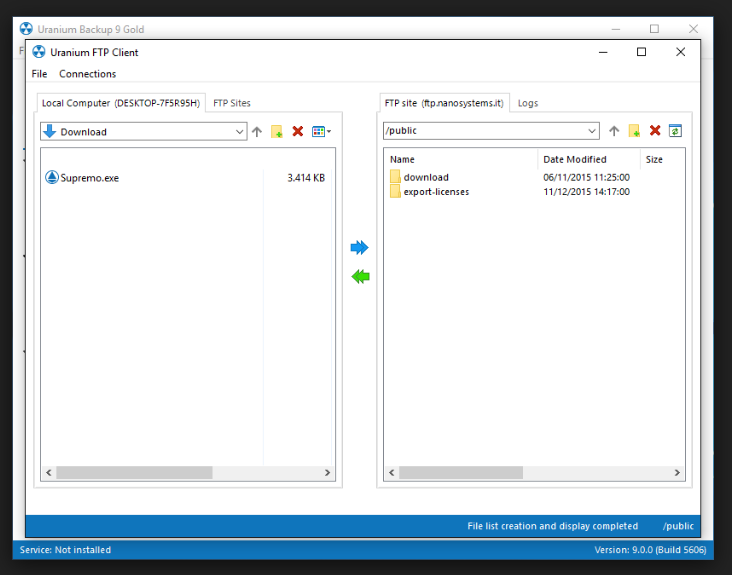This screenshot has height=575, width=732.
Task: Click the upload blue right-arrow transfer icon
Action: coord(359,247)
